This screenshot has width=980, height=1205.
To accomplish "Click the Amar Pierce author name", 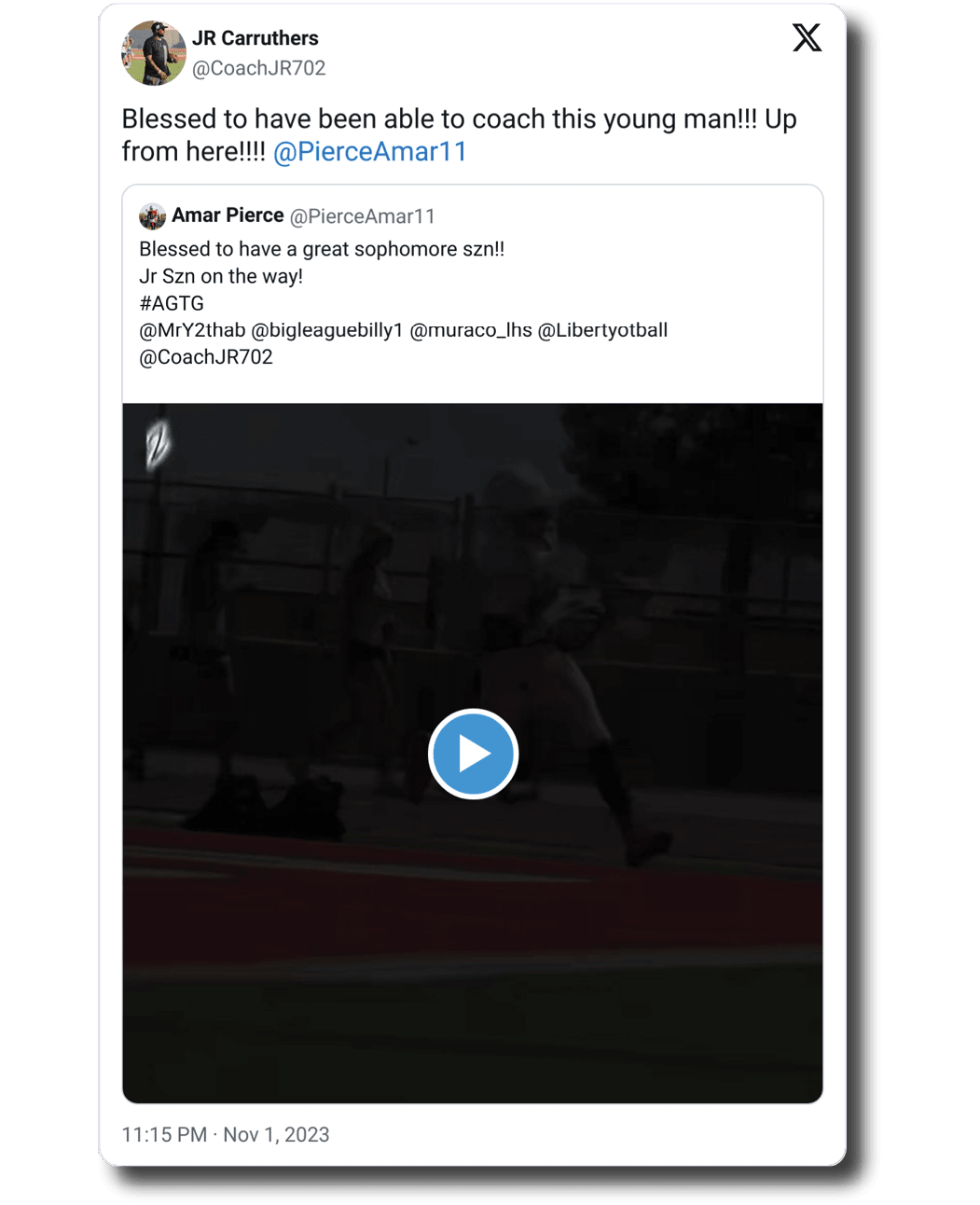I will [228, 215].
